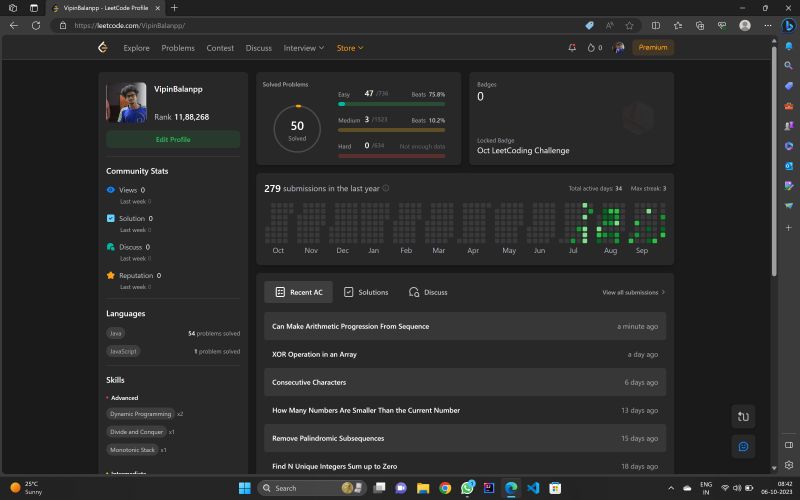Open How Many Numbers Are Smaller submission
Image resolution: width=800 pixels, height=500 pixels.
pyautogui.click(x=465, y=410)
